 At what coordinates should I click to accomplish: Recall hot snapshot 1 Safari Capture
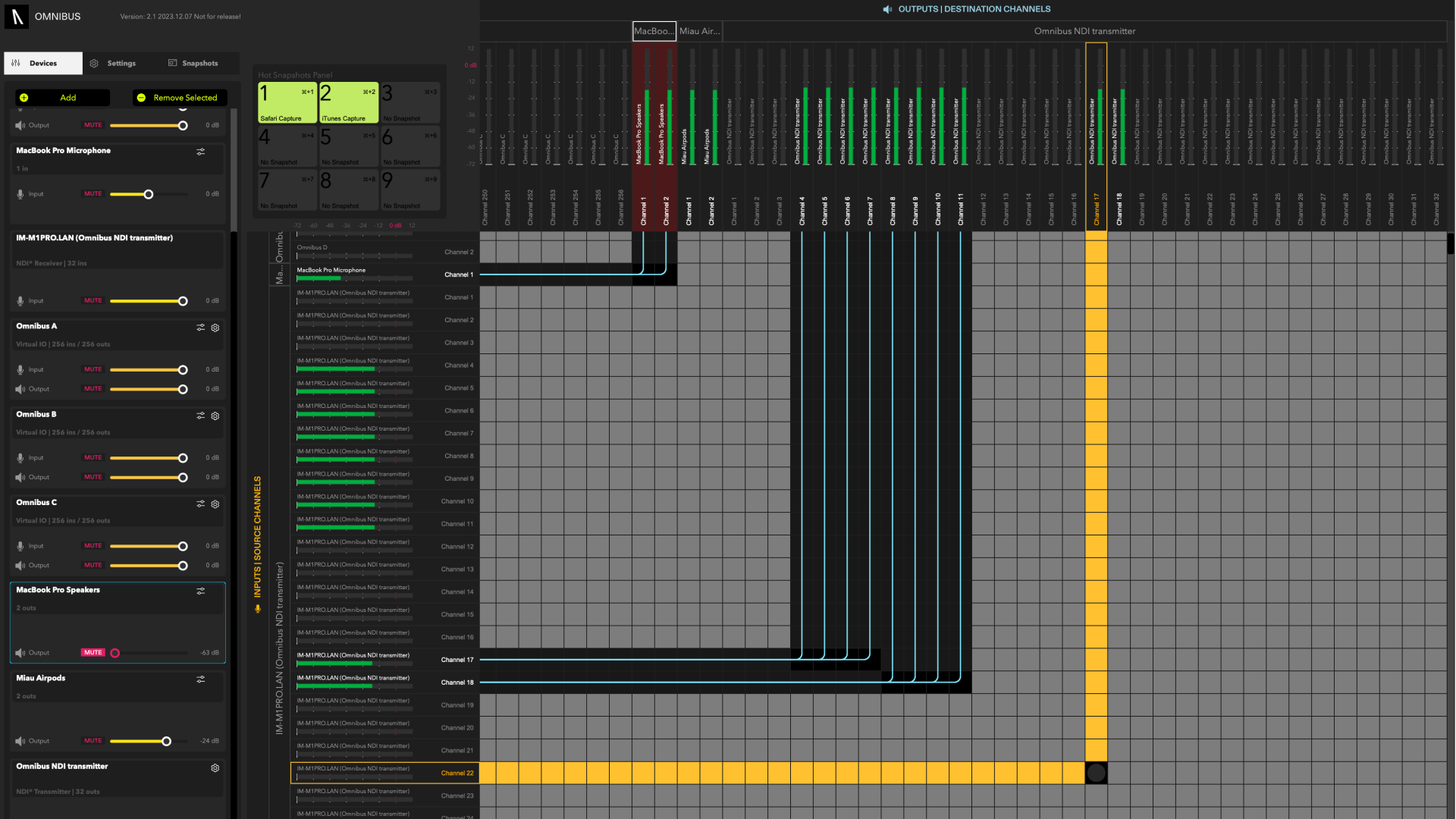coord(287,102)
